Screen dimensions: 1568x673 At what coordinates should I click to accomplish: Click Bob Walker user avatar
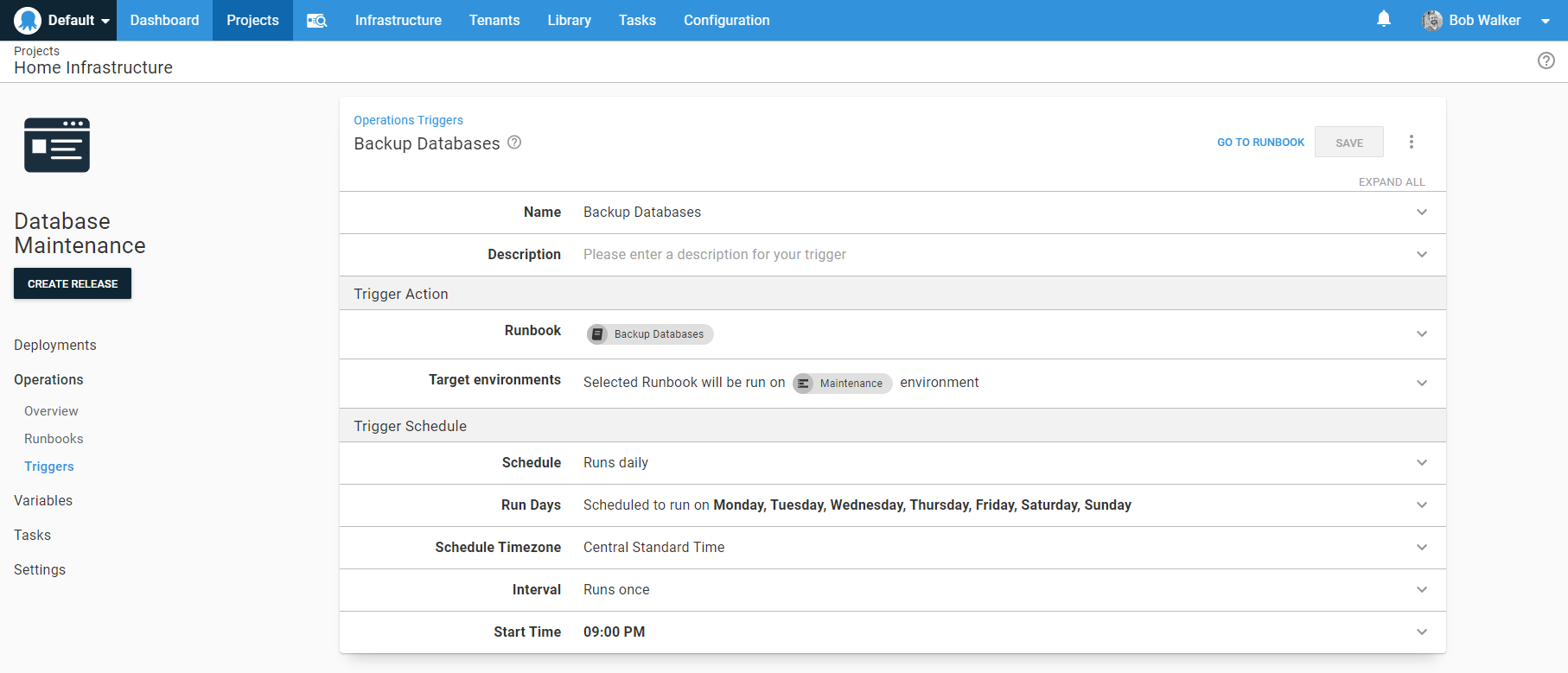tap(1431, 20)
